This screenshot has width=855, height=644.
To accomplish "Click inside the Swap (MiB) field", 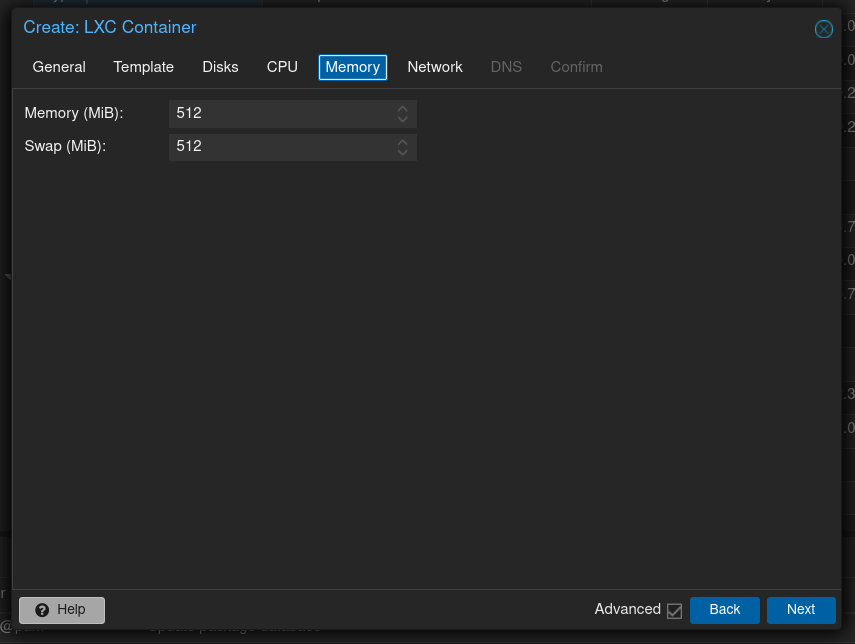I will [x=280, y=146].
